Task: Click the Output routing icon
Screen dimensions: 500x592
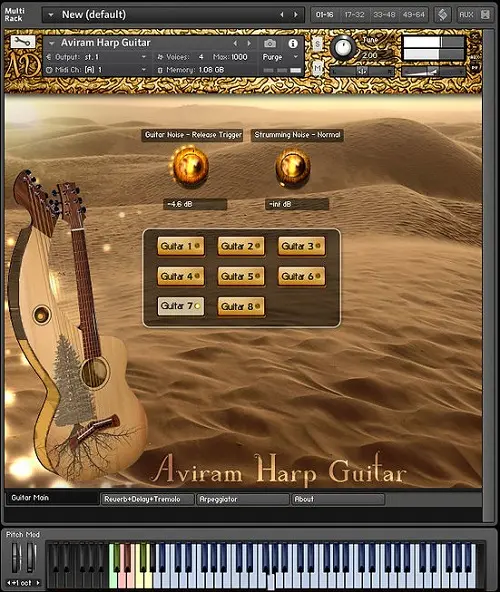Action: pos(48,57)
